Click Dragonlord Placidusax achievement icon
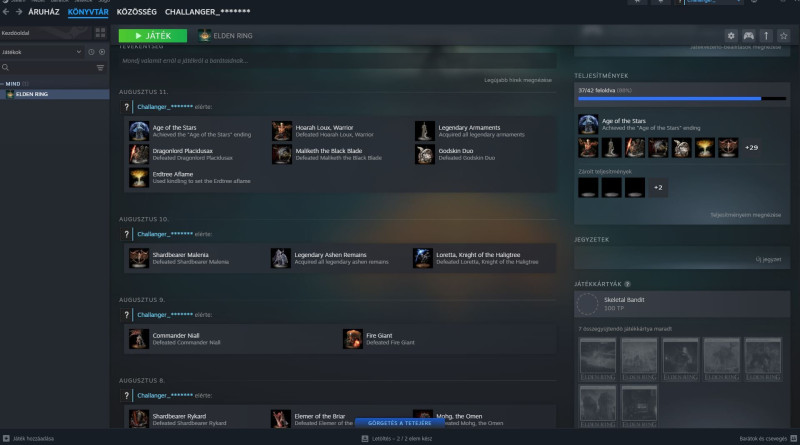The height and width of the screenshot is (445, 800). coord(139,154)
